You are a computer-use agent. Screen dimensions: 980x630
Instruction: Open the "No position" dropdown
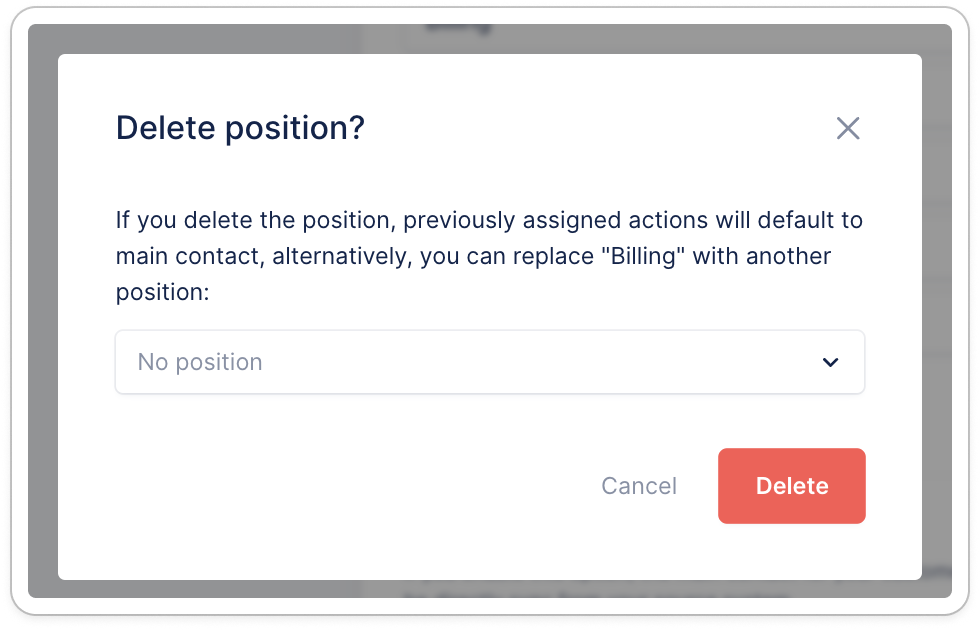(x=490, y=362)
